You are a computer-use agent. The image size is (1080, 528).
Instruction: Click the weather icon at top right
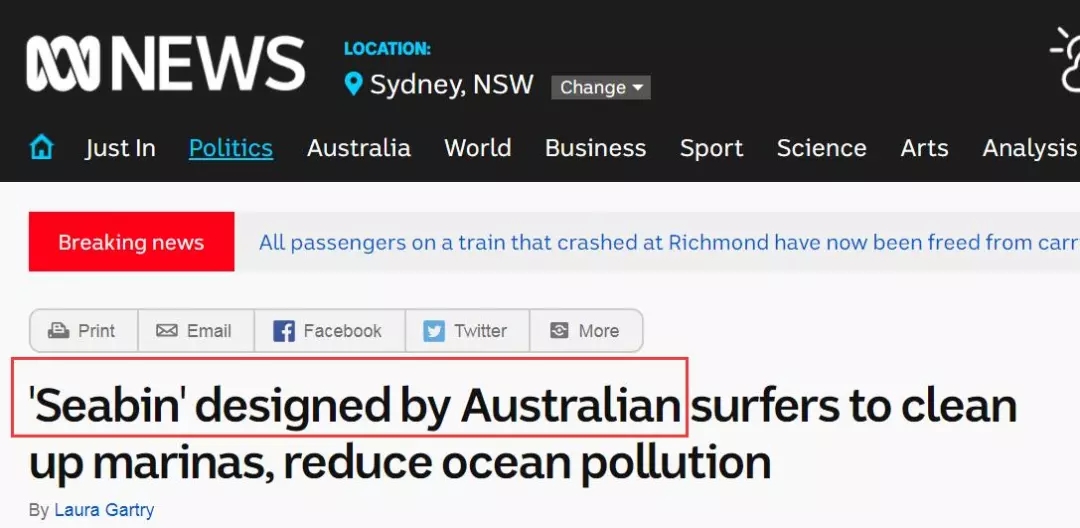[1065, 60]
